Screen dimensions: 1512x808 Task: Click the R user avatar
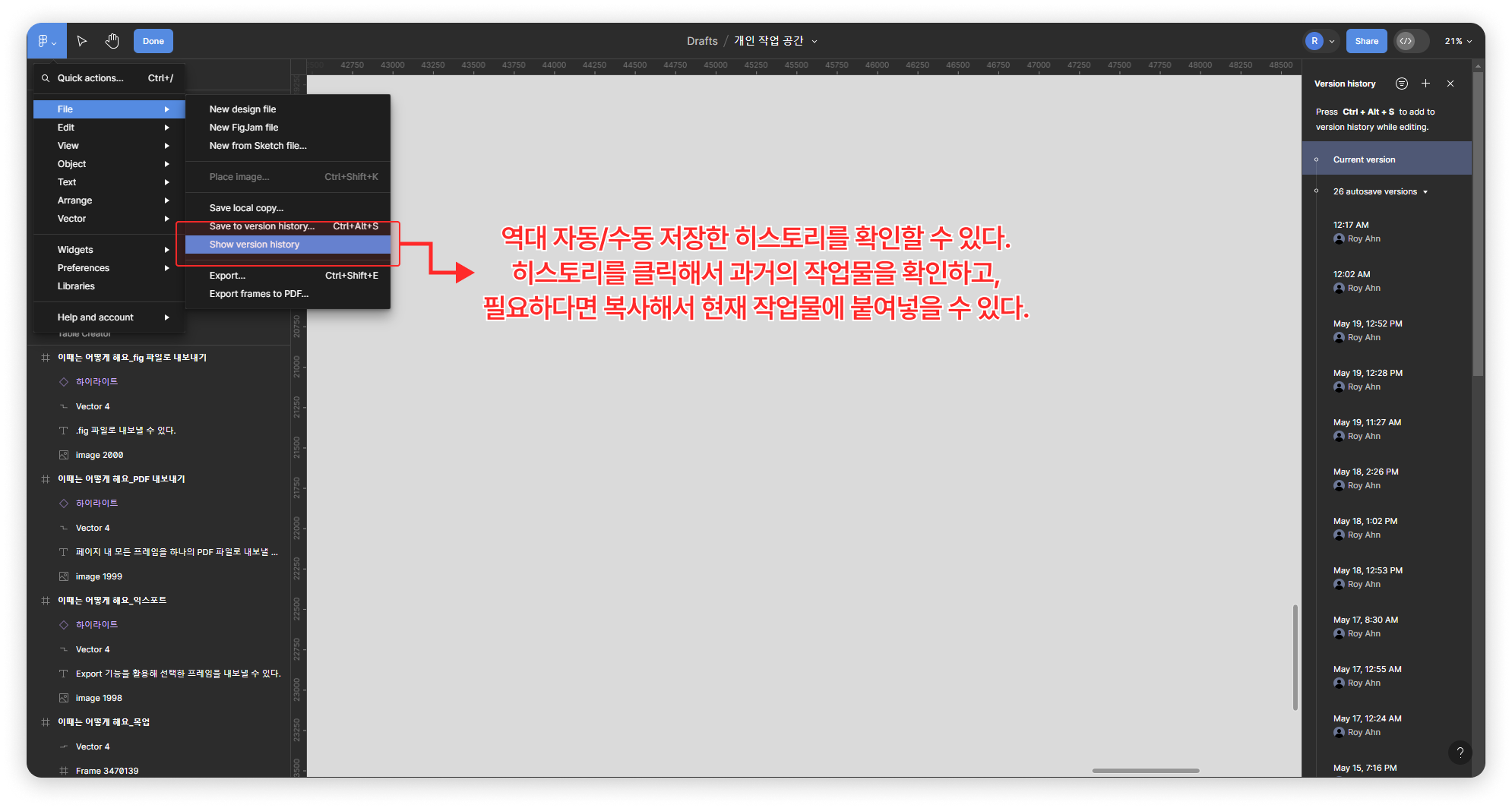click(x=1314, y=41)
